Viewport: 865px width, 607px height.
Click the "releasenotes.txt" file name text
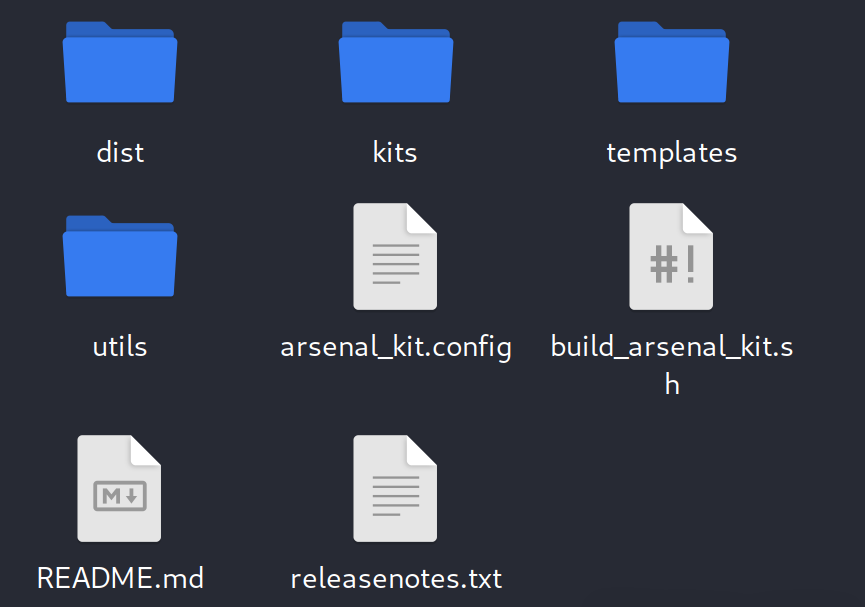(x=396, y=578)
